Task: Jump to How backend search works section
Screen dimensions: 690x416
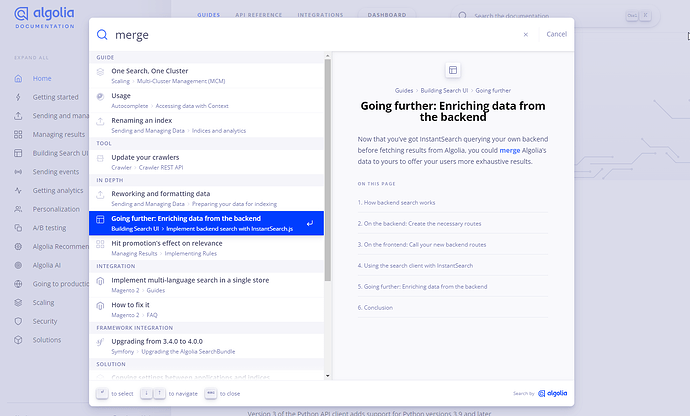Action: click(453, 202)
